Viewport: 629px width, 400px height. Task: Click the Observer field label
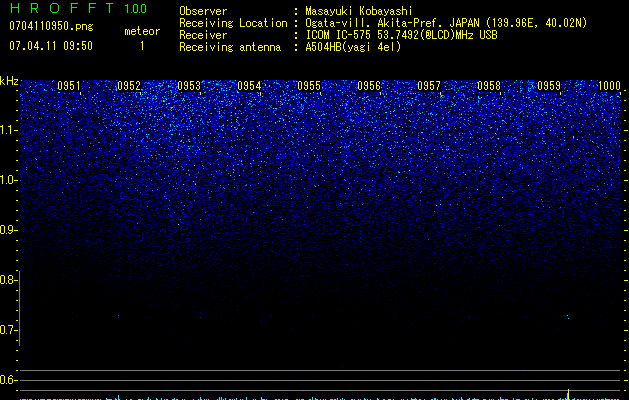click(203, 11)
